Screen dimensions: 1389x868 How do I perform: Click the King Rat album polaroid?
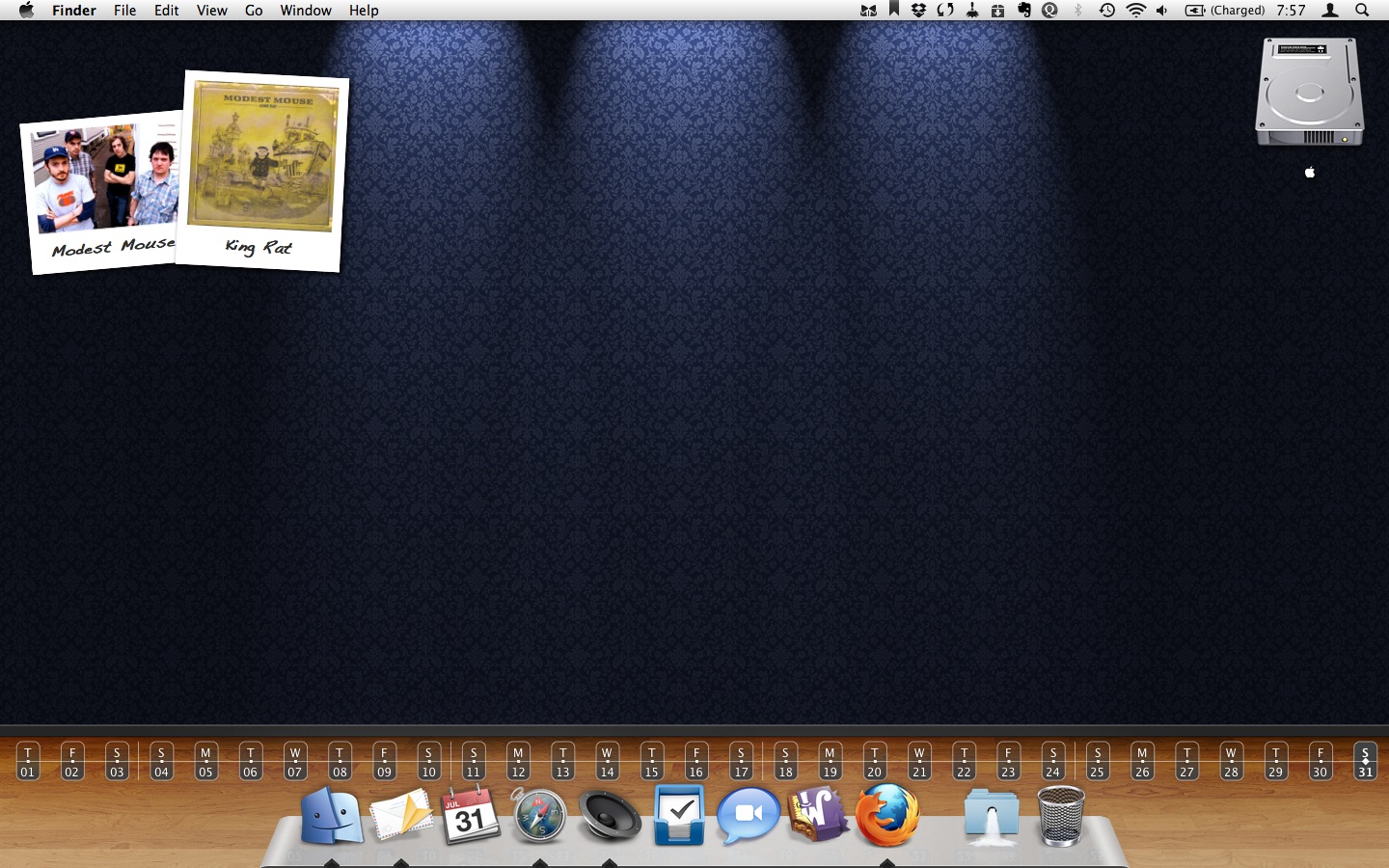coord(262,171)
